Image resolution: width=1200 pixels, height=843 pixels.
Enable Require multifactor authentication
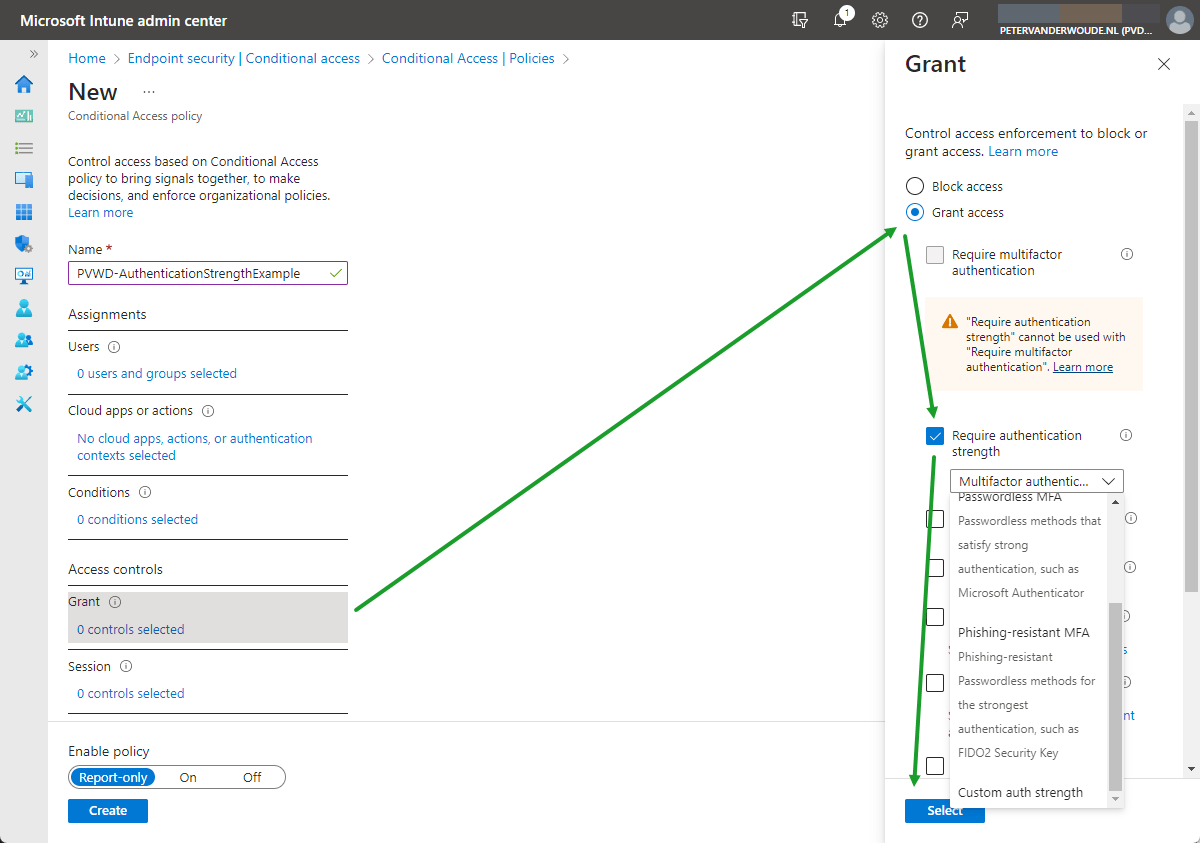coord(935,254)
